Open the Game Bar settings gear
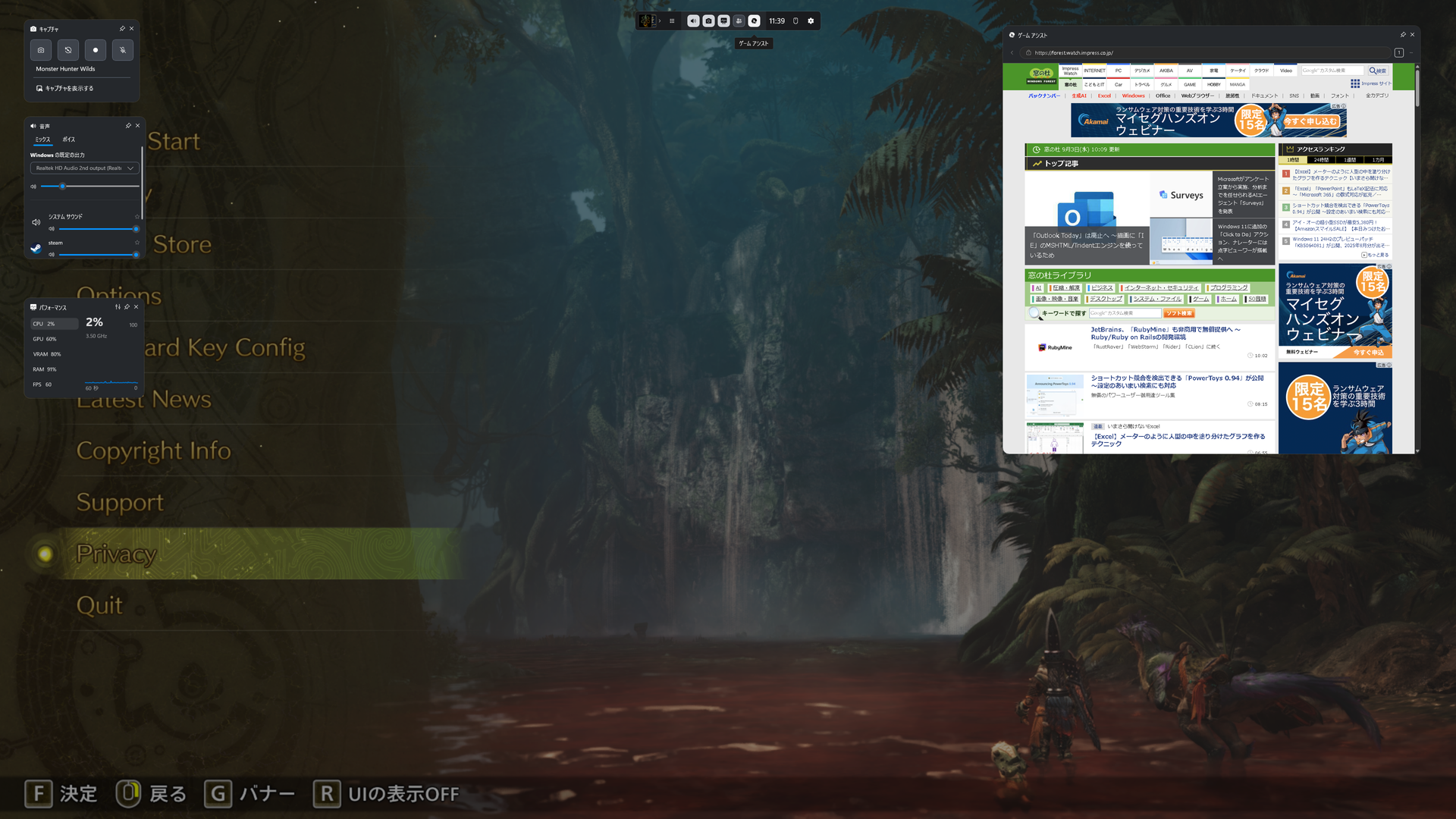 tap(811, 21)
